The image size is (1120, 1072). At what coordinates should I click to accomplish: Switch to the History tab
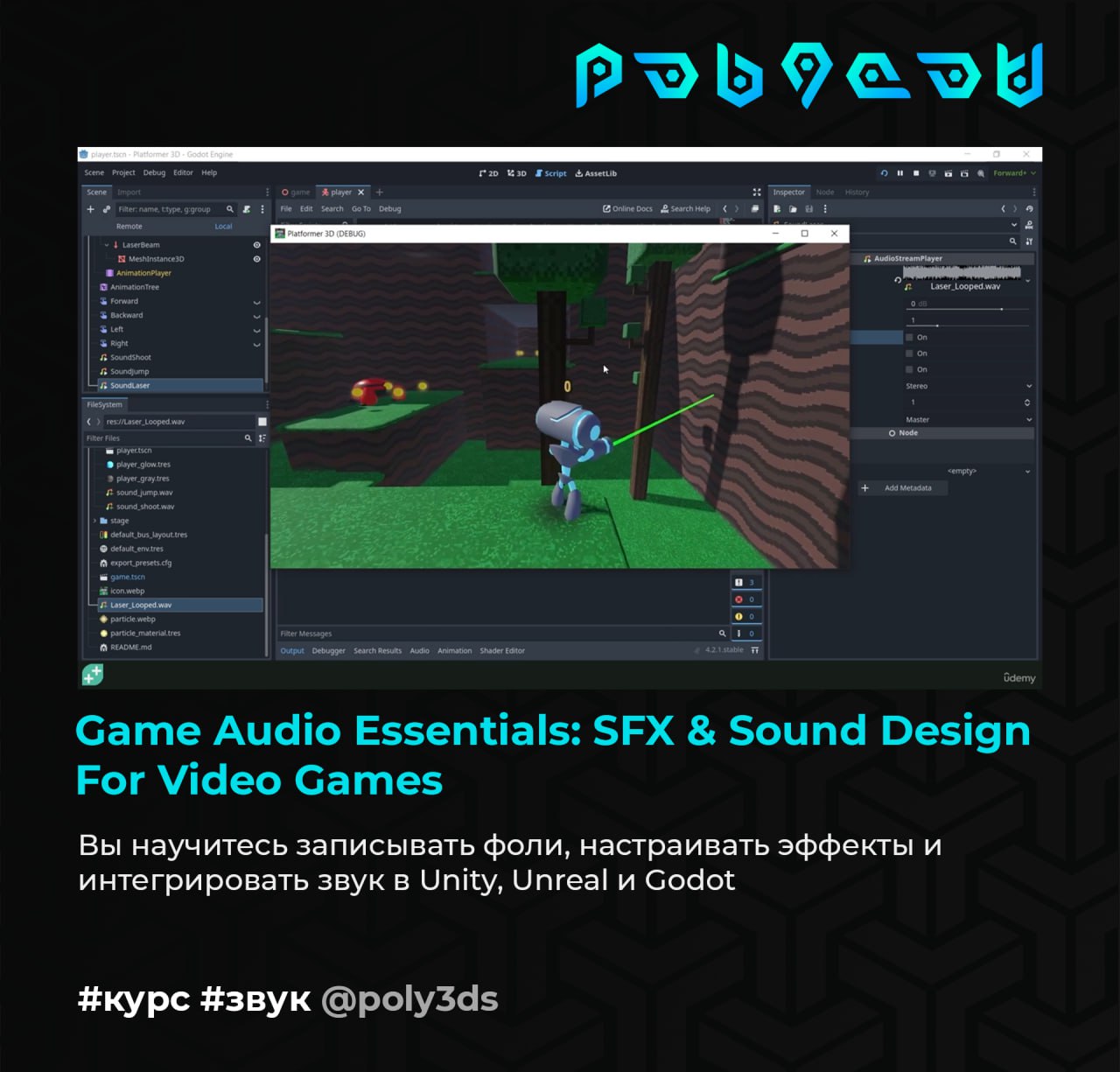pyautogui.click(x=857, y=193)
